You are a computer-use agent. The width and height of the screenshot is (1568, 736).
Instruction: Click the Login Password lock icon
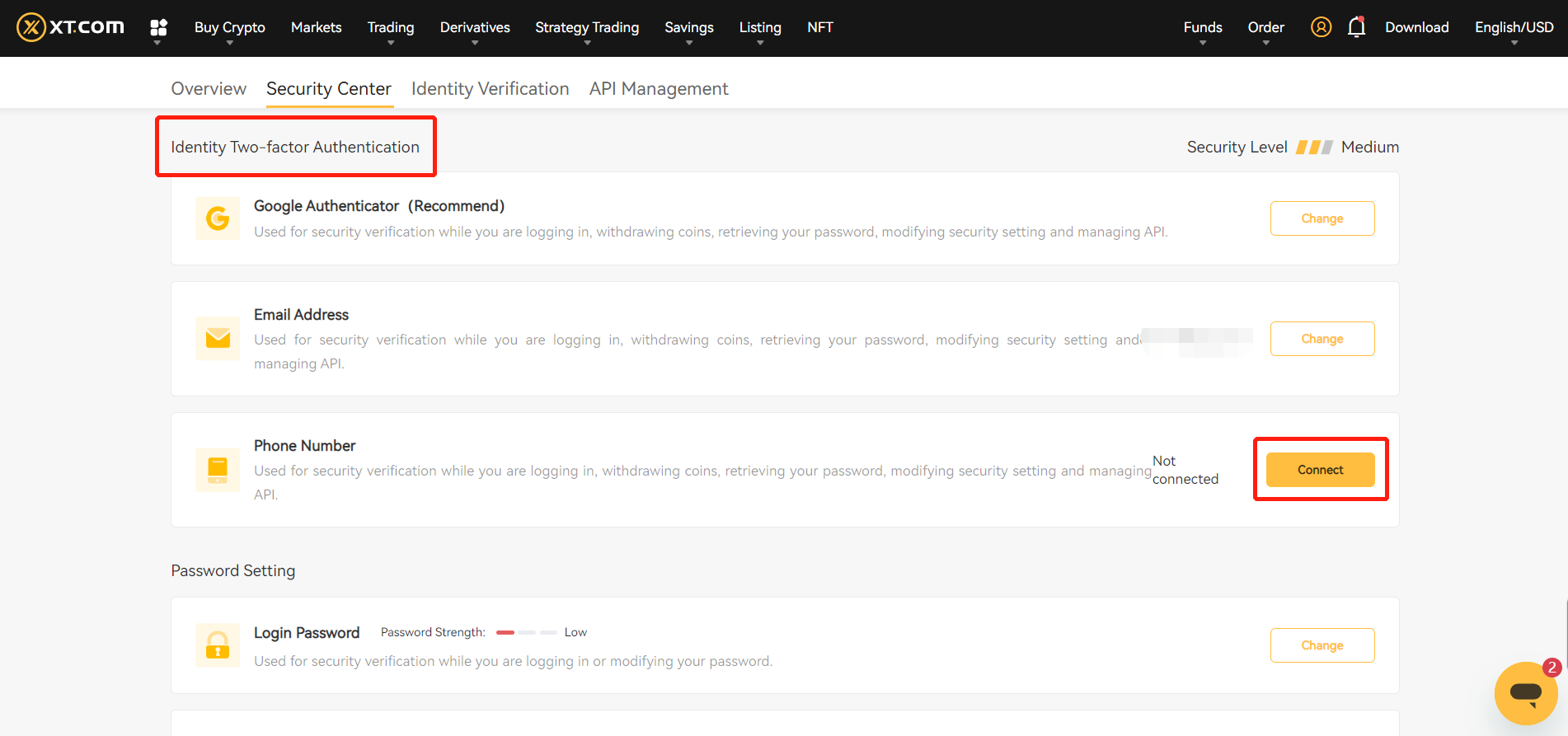point(218,645)
